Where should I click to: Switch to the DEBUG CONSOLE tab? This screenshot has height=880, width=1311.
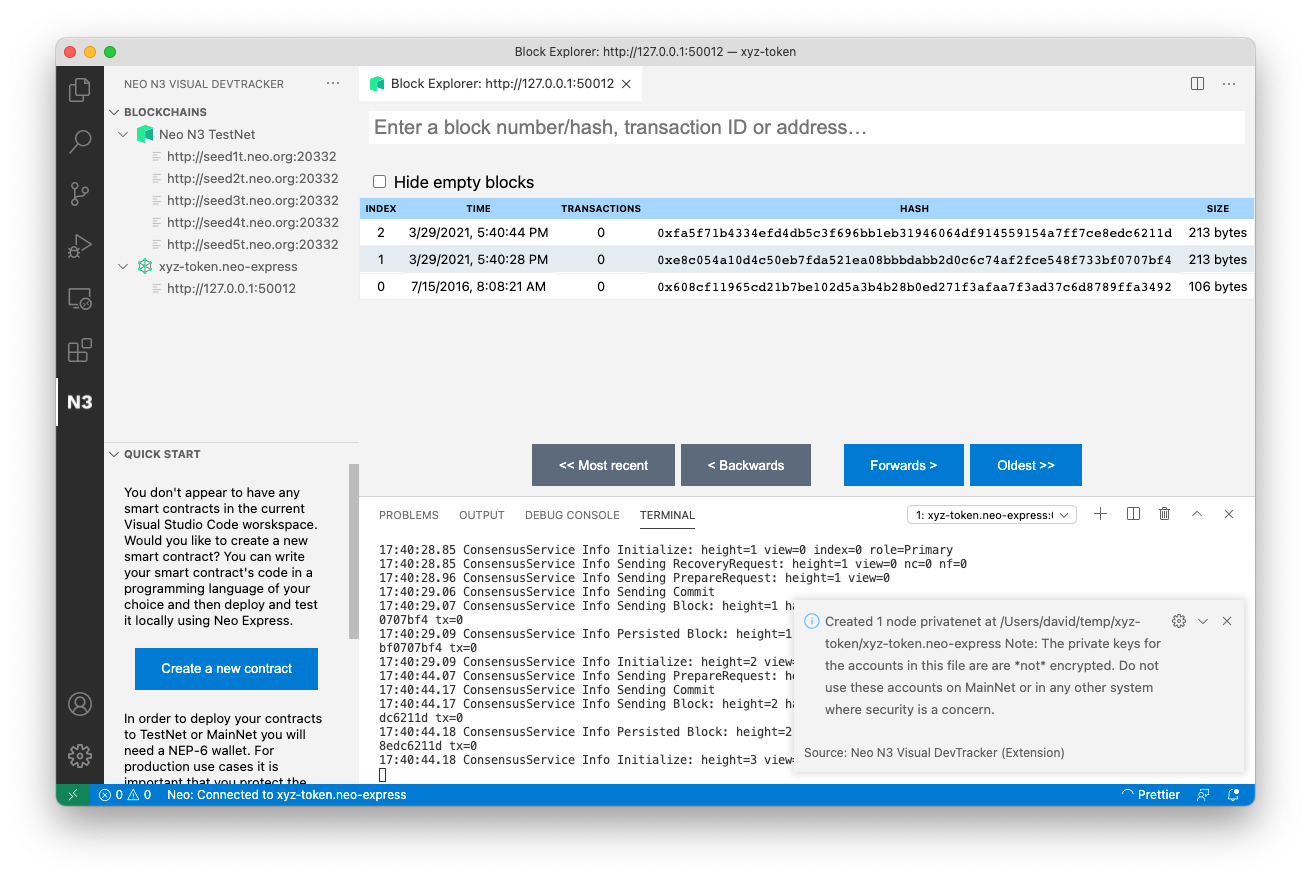[572, 515]
